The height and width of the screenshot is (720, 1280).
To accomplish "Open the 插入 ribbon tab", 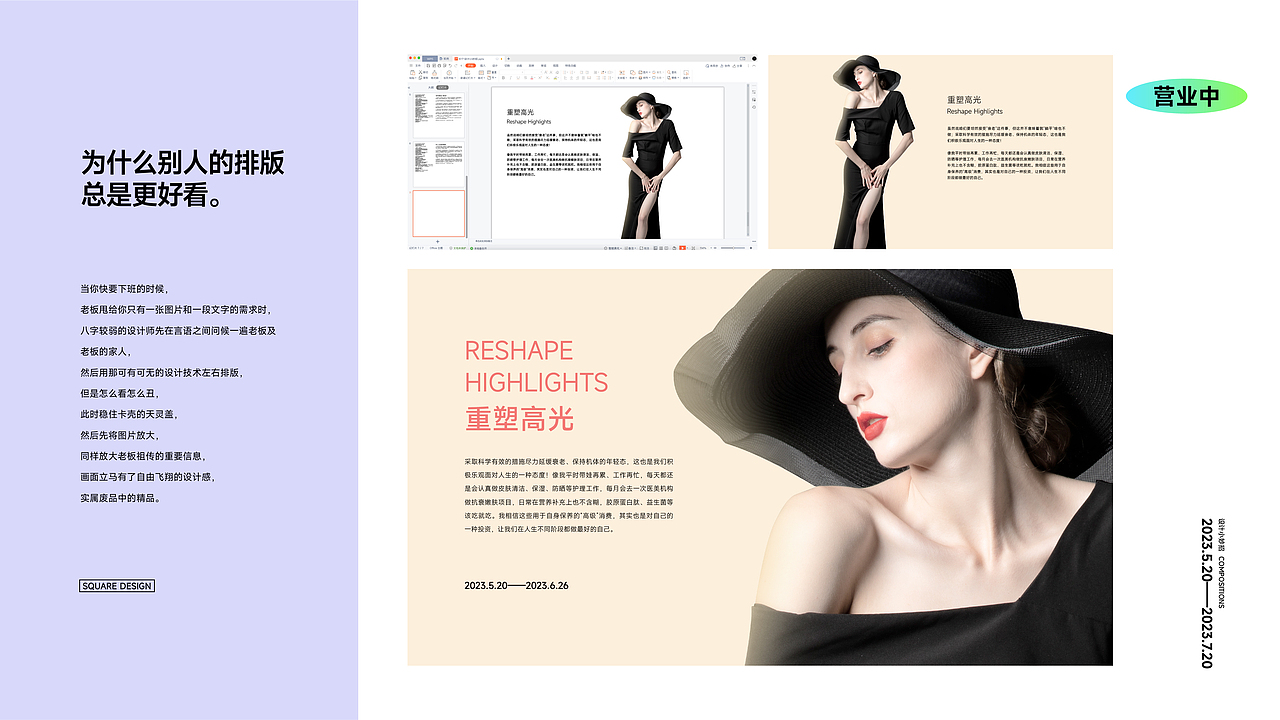I will (483, 65).
